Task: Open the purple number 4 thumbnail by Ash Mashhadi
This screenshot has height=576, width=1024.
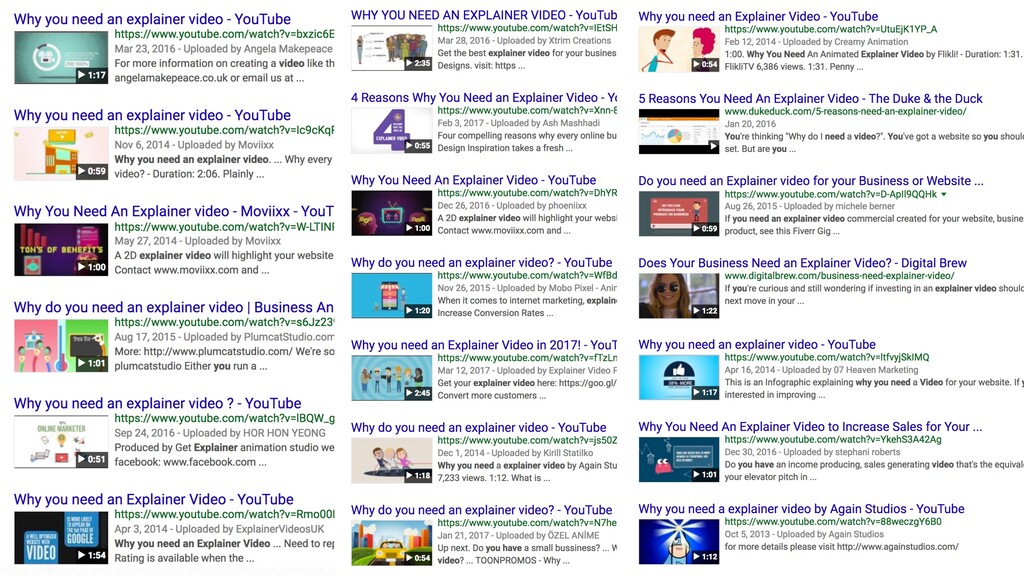Action: pyautogui.click(x=392, y=130)
